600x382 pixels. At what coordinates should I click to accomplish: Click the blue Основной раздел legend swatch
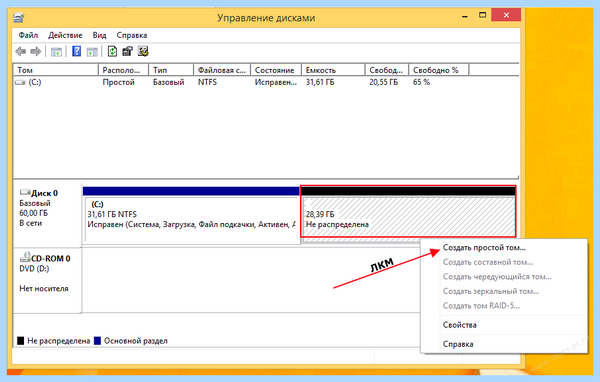coord(97,341)
